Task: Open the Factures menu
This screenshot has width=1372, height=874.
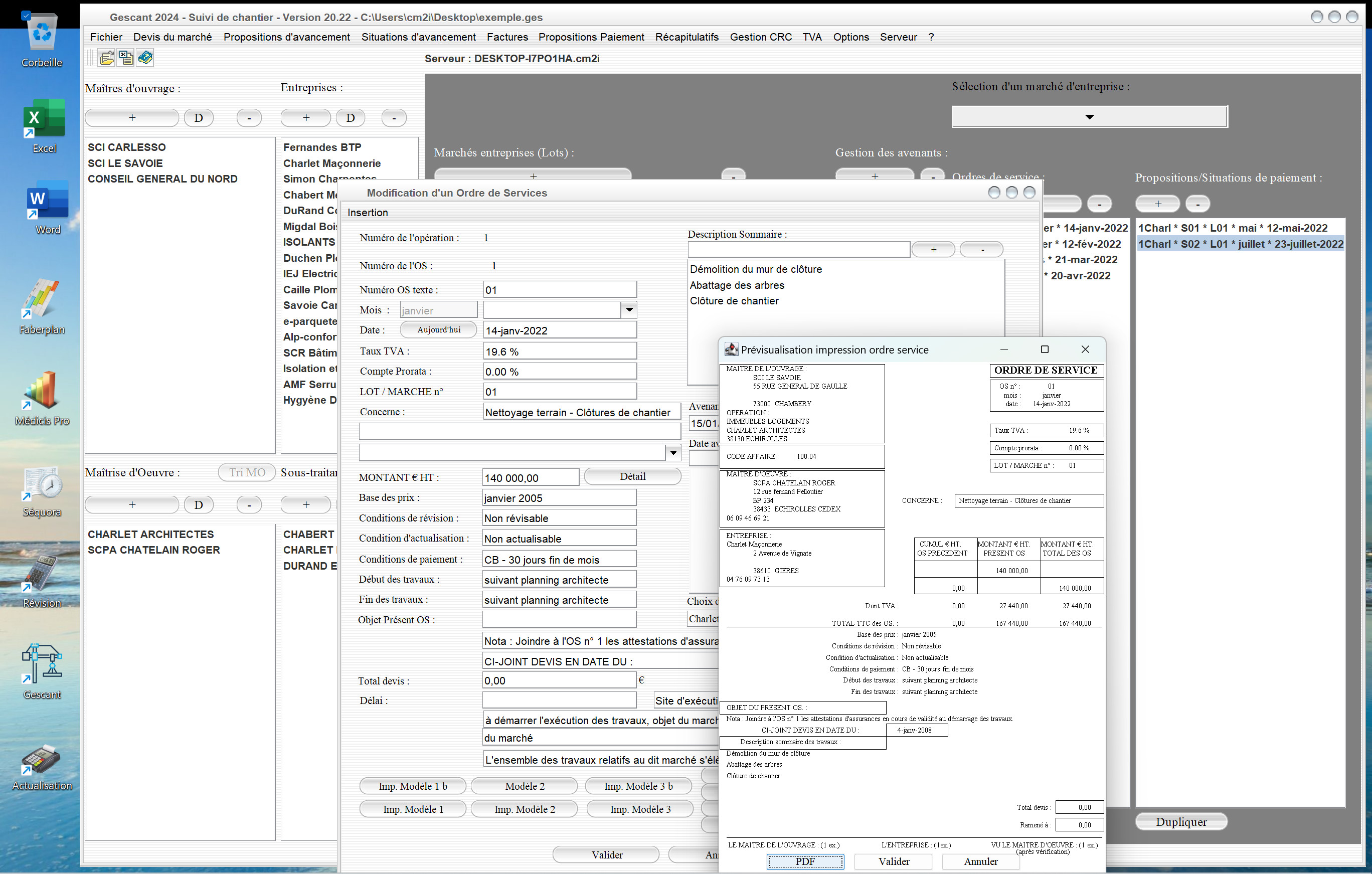Action: click(507, 37)
